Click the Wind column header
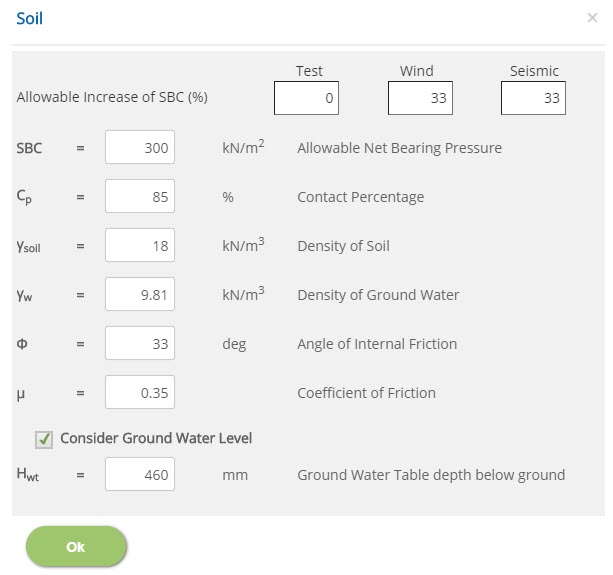 [x=416, y=71]
